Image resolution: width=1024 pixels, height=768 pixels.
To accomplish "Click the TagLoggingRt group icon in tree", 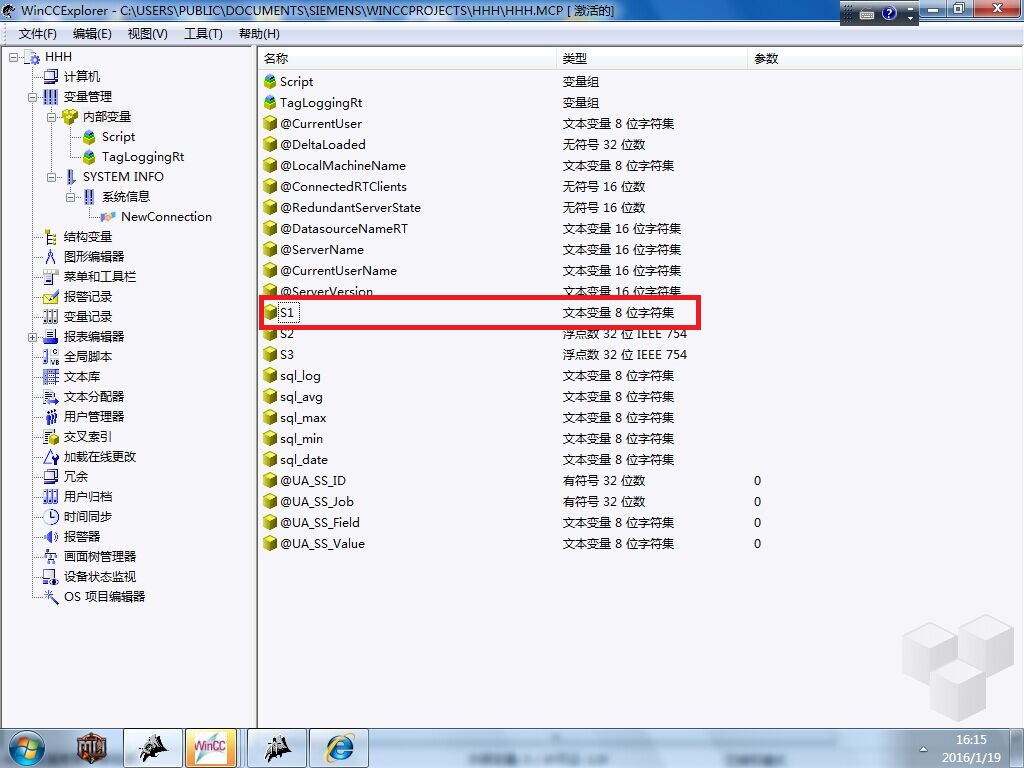I will [x=89, y=157].
